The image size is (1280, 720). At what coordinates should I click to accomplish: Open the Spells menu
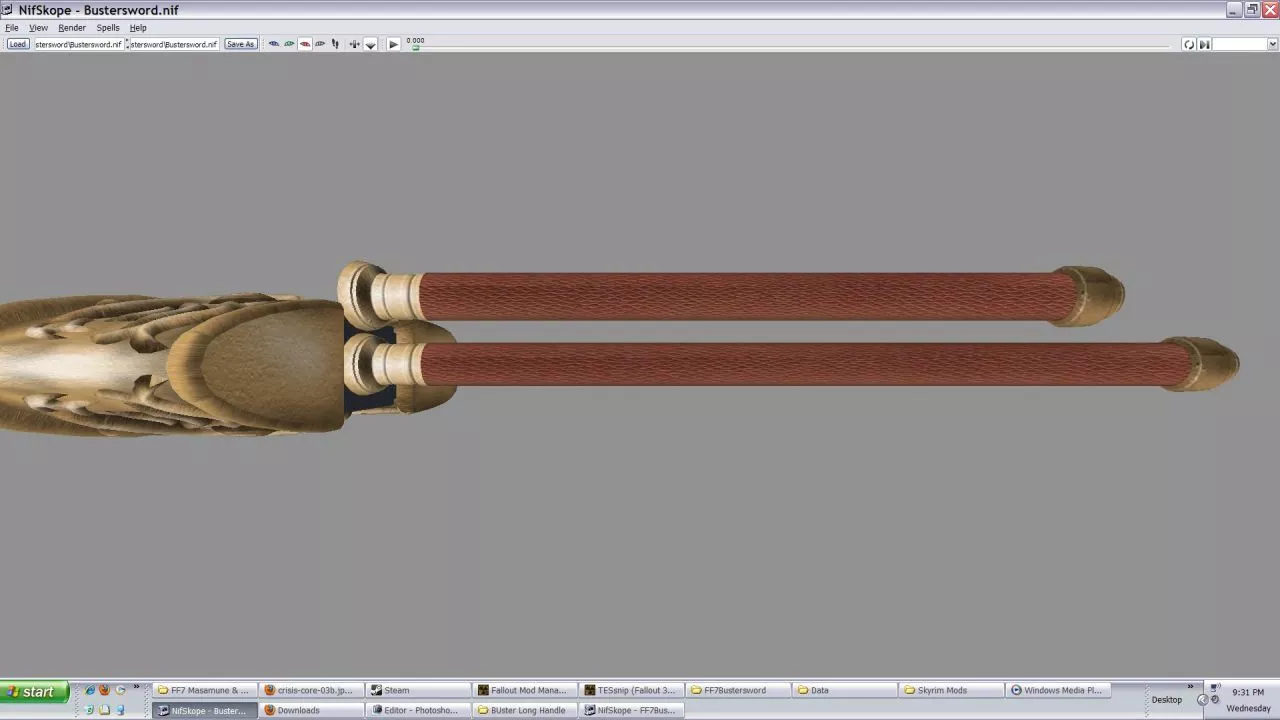(x=108, y=28)
